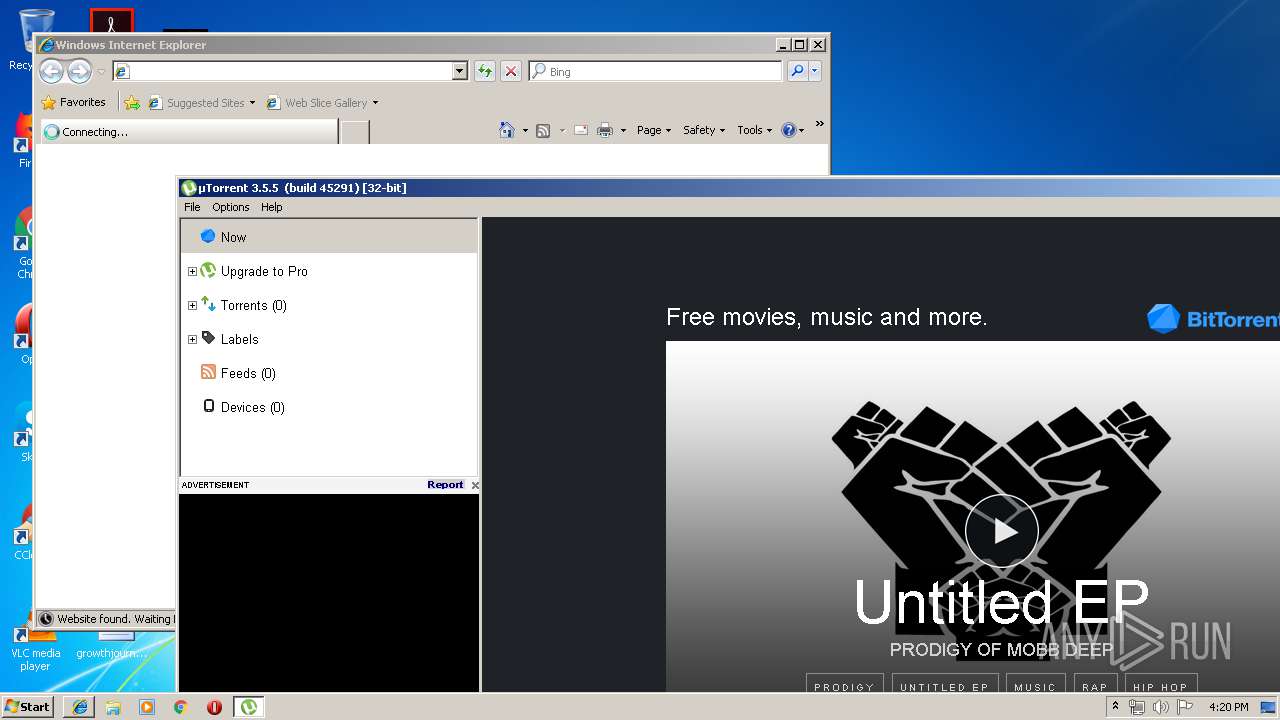The height and width of the screenshot is (720, 1280).
Task: Click the Windows Start button
Action: 27,706
